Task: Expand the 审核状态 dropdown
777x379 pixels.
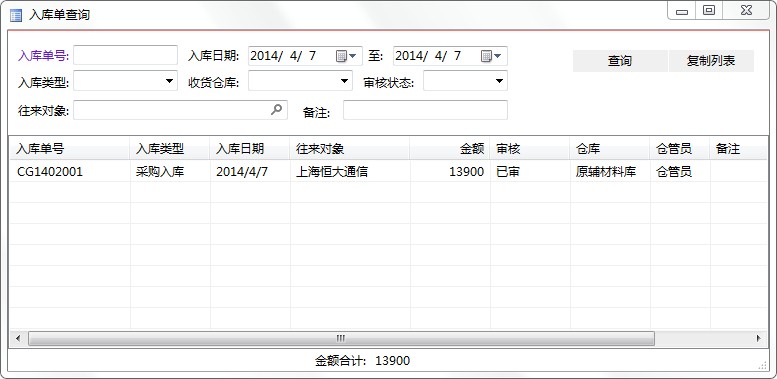Action: [x=500, y=81]
